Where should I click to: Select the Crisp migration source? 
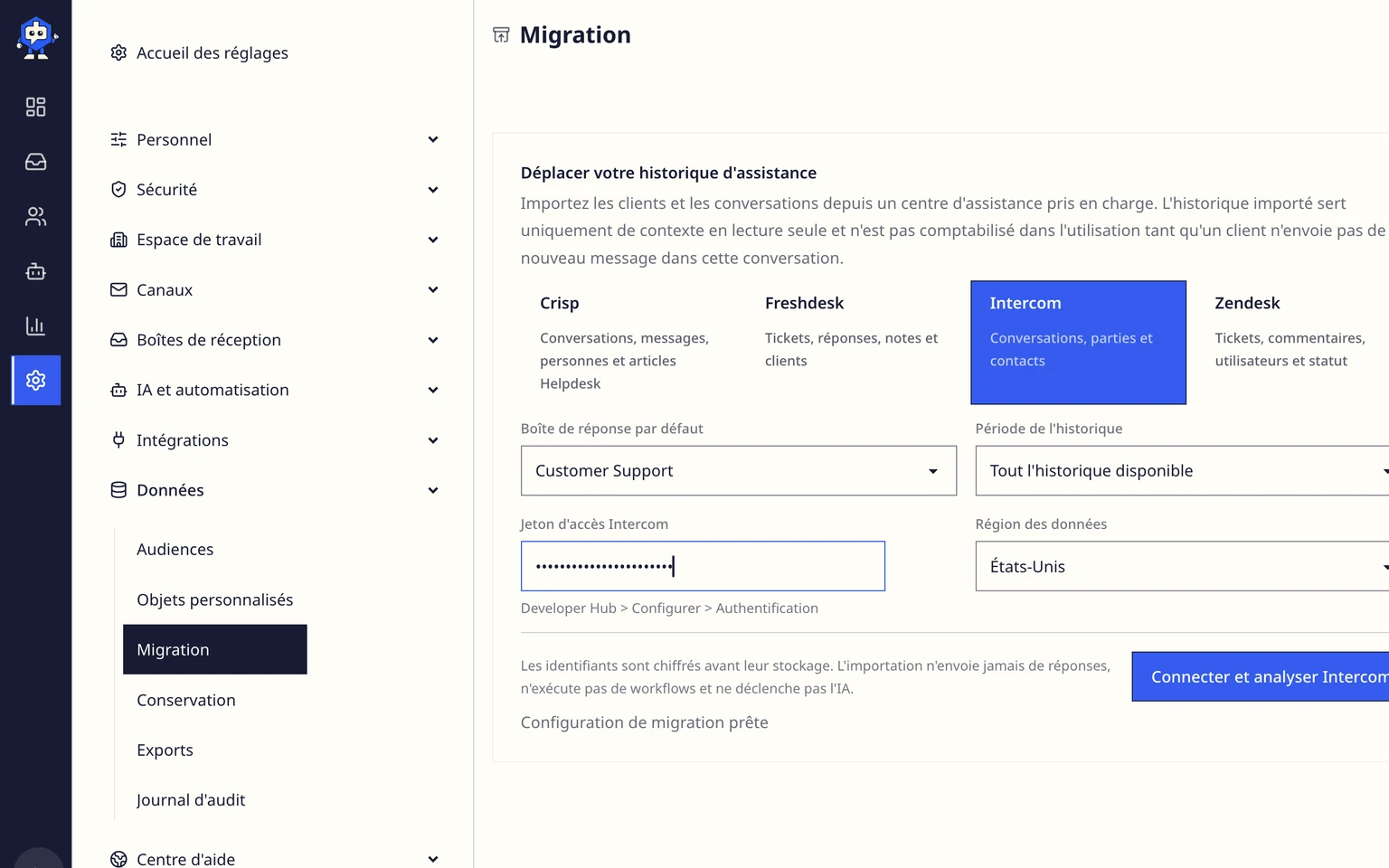(x=628, y=343)
